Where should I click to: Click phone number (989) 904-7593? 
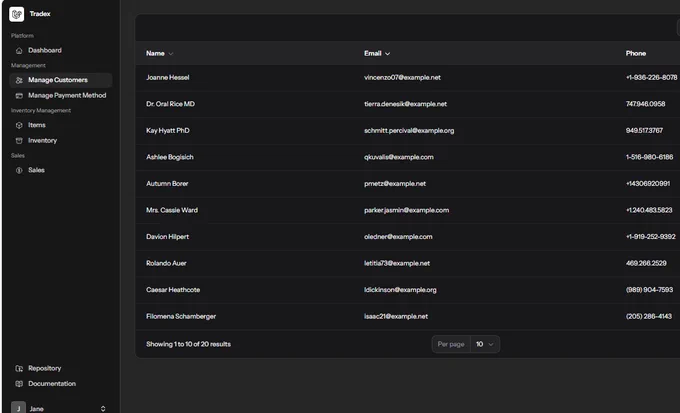point(649,290)
